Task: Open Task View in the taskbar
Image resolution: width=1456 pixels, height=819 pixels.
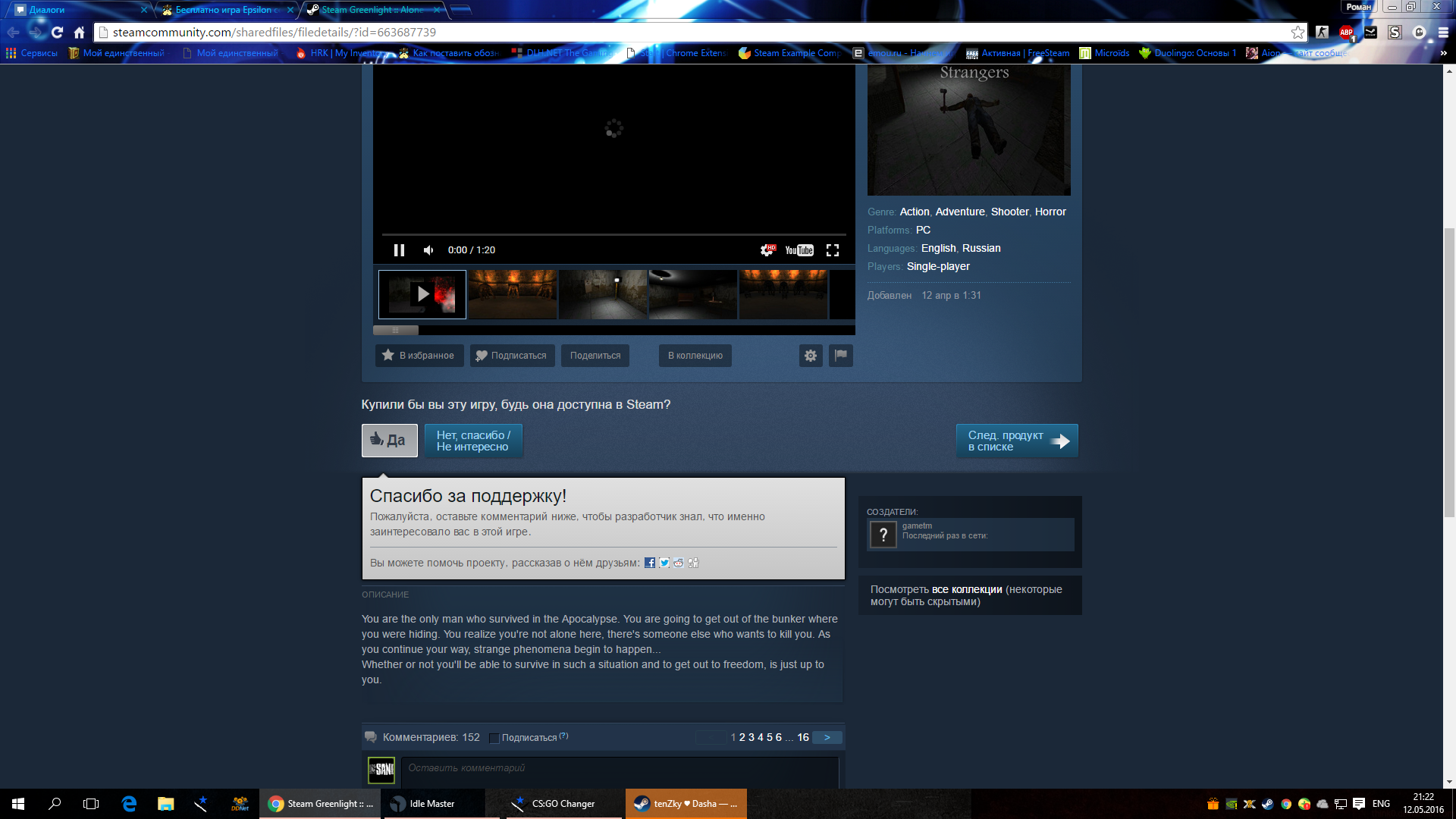Action: [91, 804]
